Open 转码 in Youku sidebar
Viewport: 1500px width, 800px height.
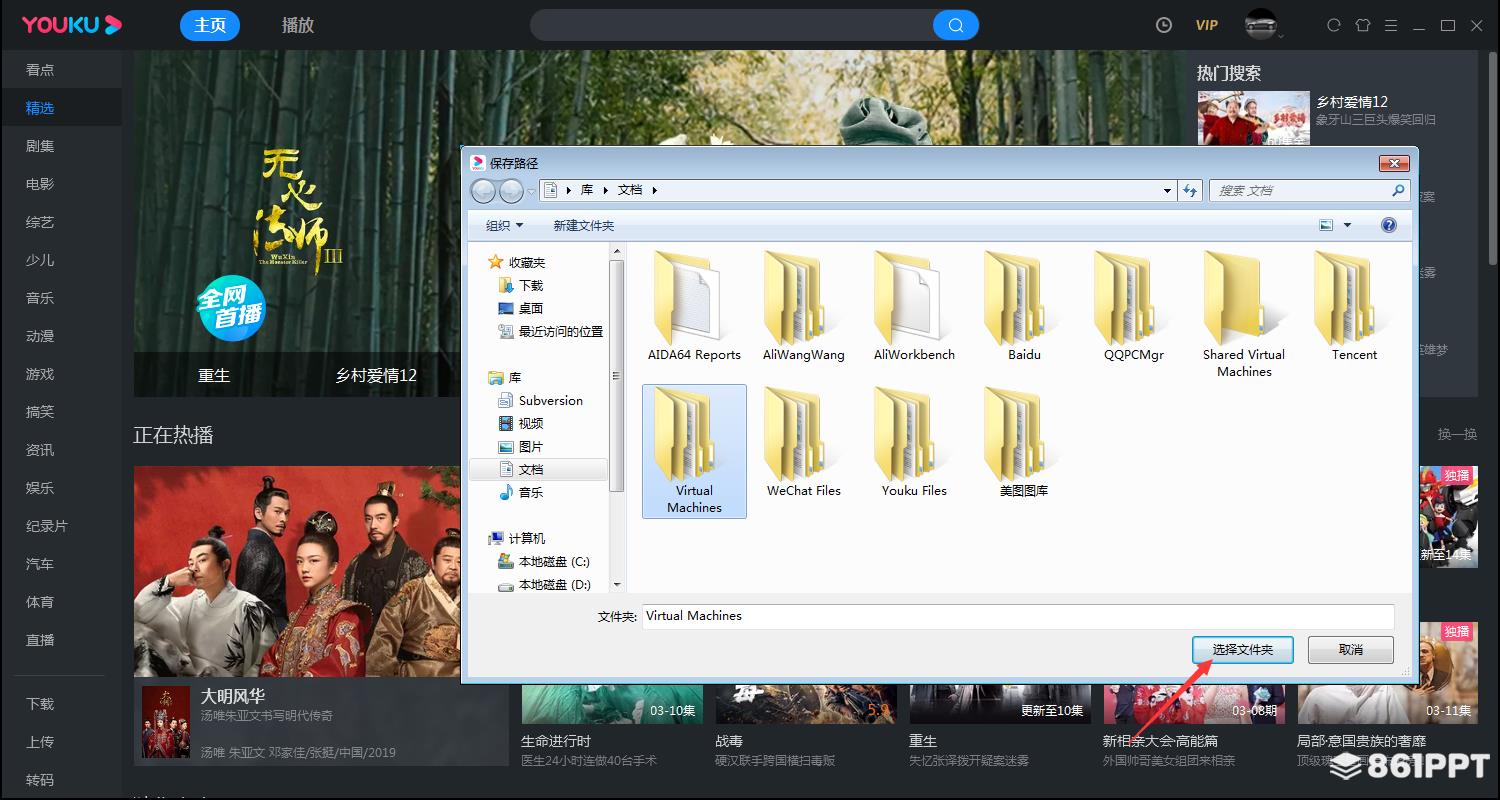[40, 780]
